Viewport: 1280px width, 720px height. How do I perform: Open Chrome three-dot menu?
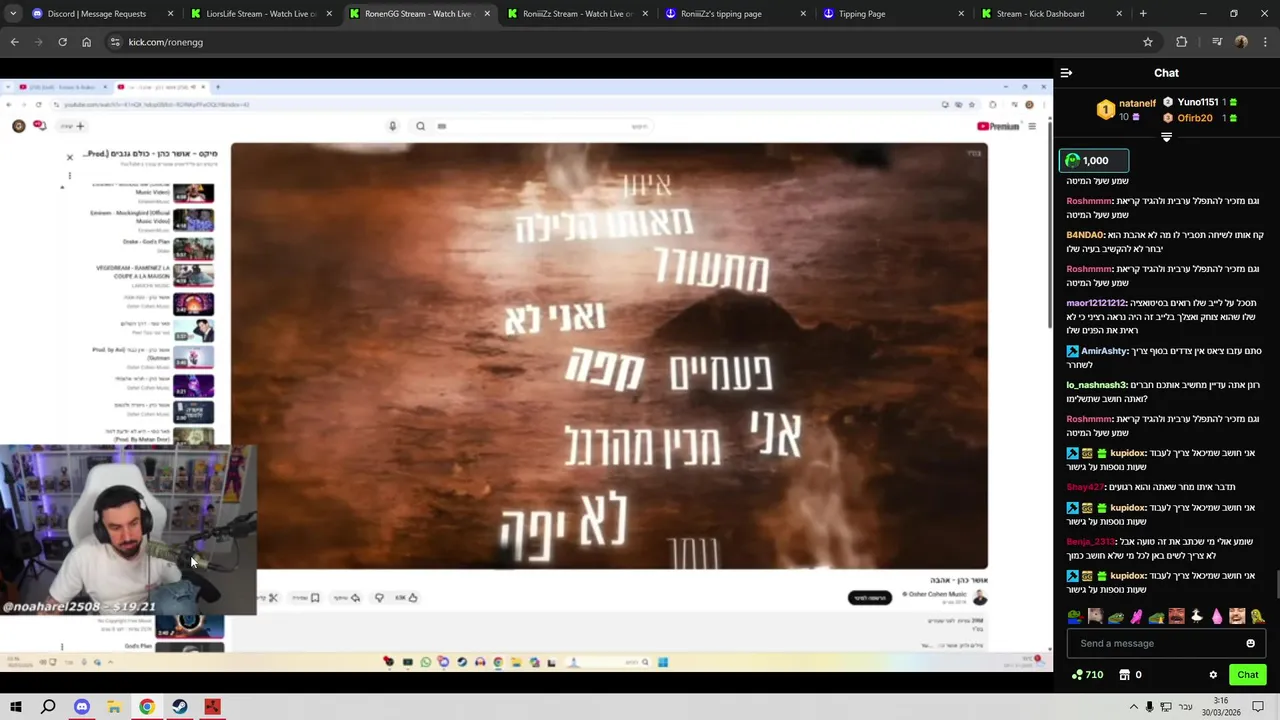[x=1266, y=42]
